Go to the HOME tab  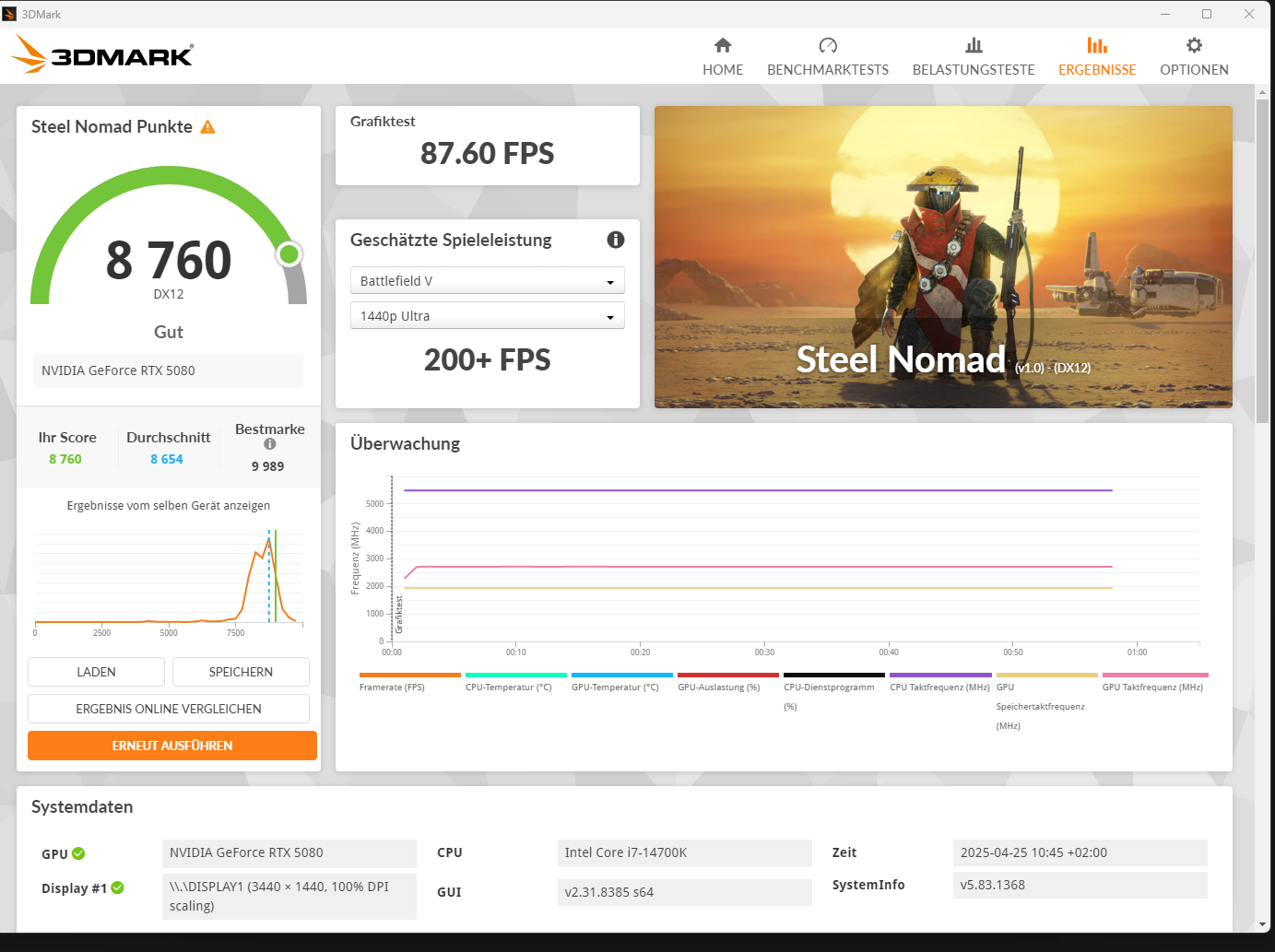pyautogui.click(x=723, y=57)
